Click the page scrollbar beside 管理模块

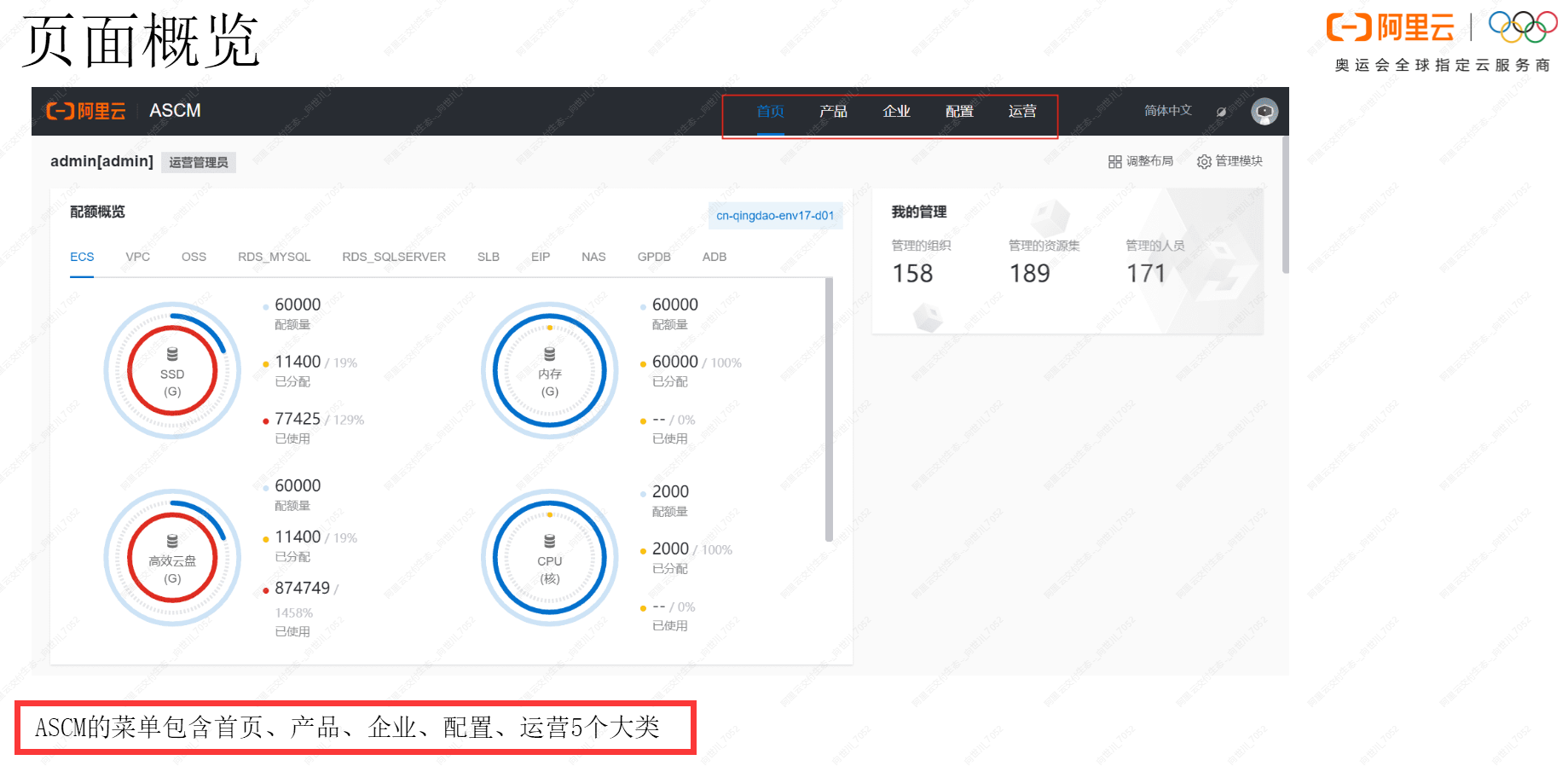pyautogui.click(x=1285, y=205)
